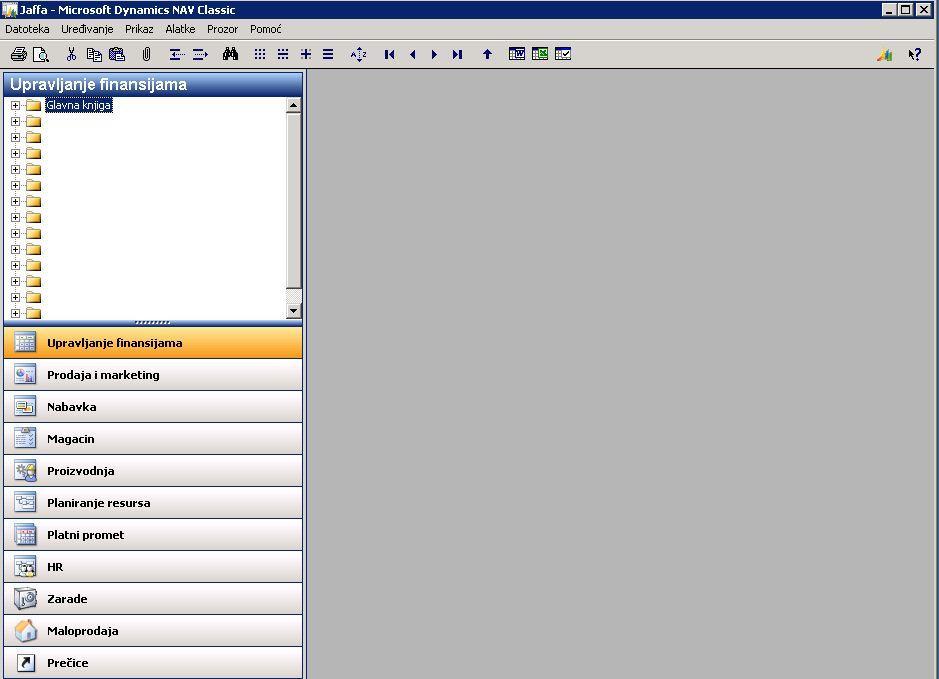Close the Dynamics NAV window
939x679 pixels.
click(x=924, y=10)
